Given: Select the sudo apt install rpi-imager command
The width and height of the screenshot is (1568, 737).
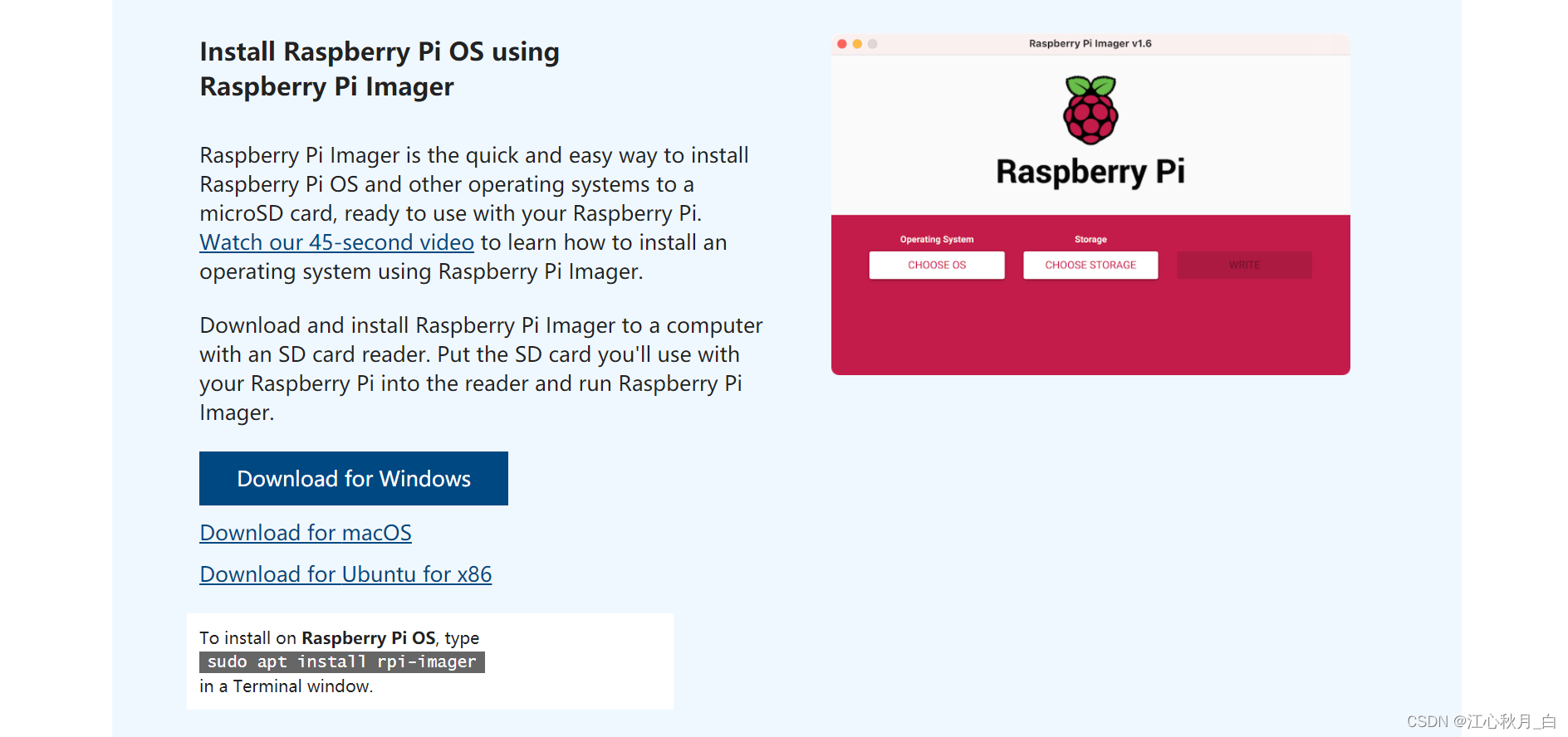Looking at the screenshot, I should tap(342, 661).
